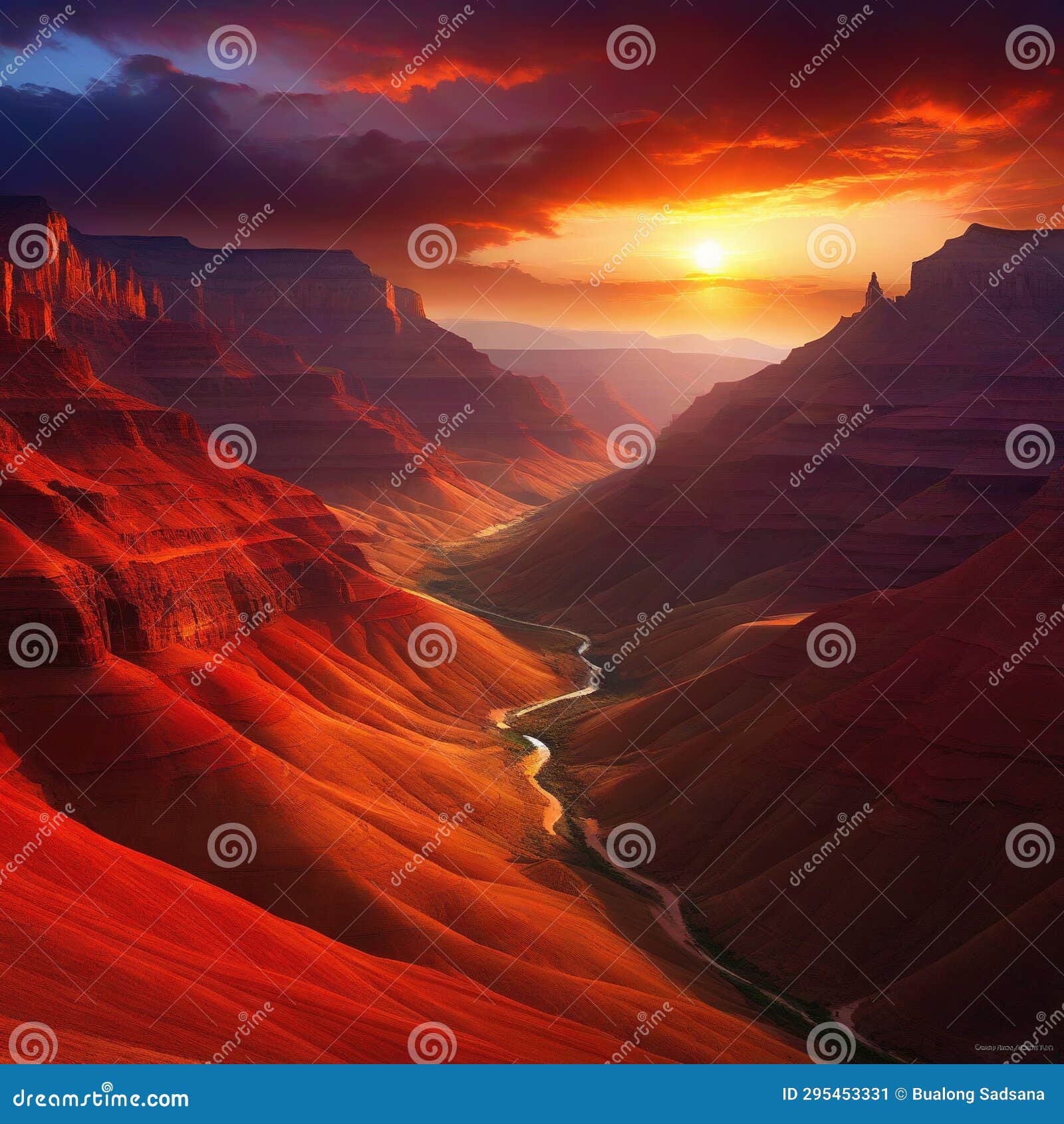Viewport: 1064px width, 1124px height.
Task: Click the spiral watermark in the top-left sky
Action: pos(231,49)
